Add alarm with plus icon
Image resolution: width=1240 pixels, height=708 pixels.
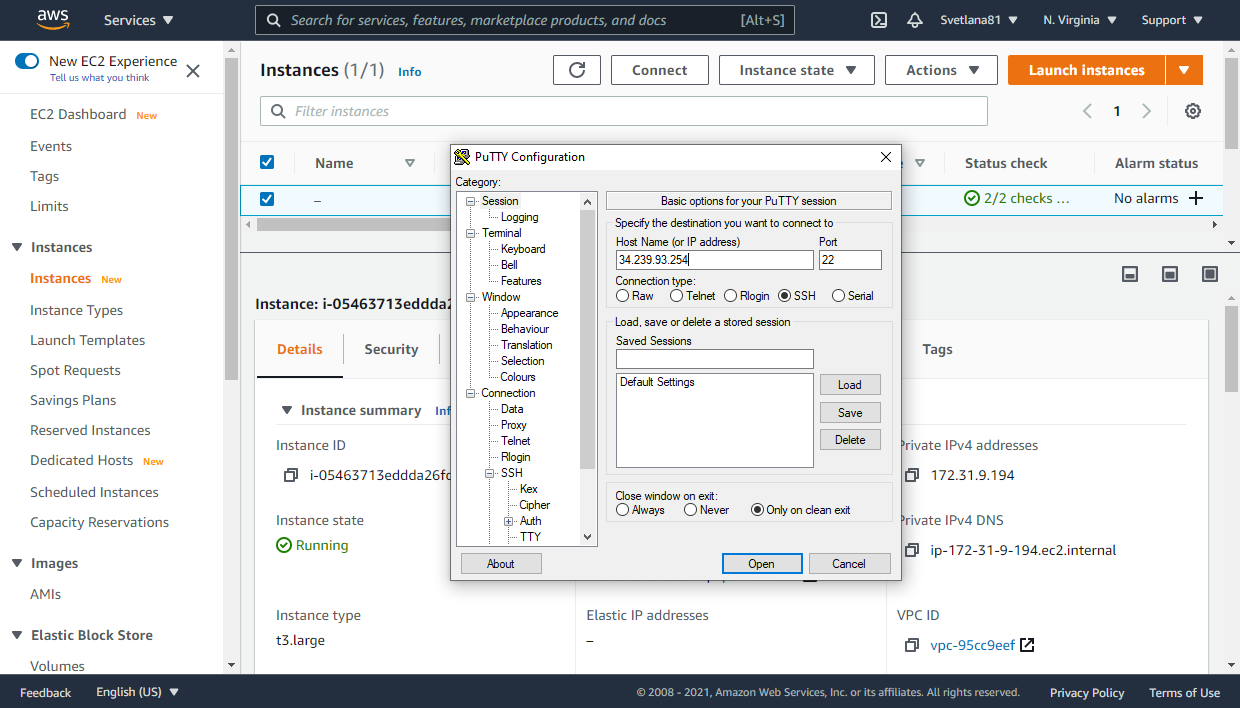[1195, 198]
